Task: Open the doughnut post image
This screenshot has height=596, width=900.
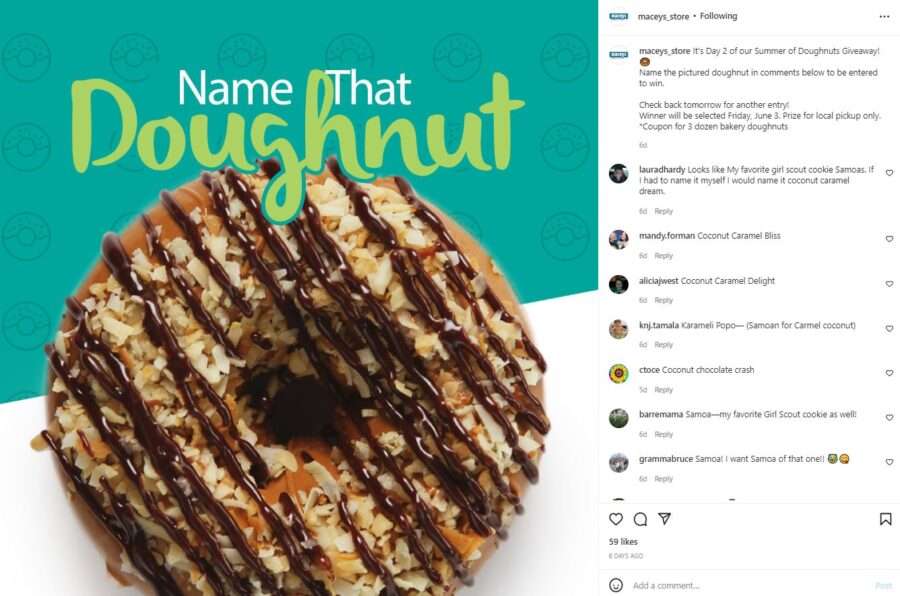Action: pos(299,298)
